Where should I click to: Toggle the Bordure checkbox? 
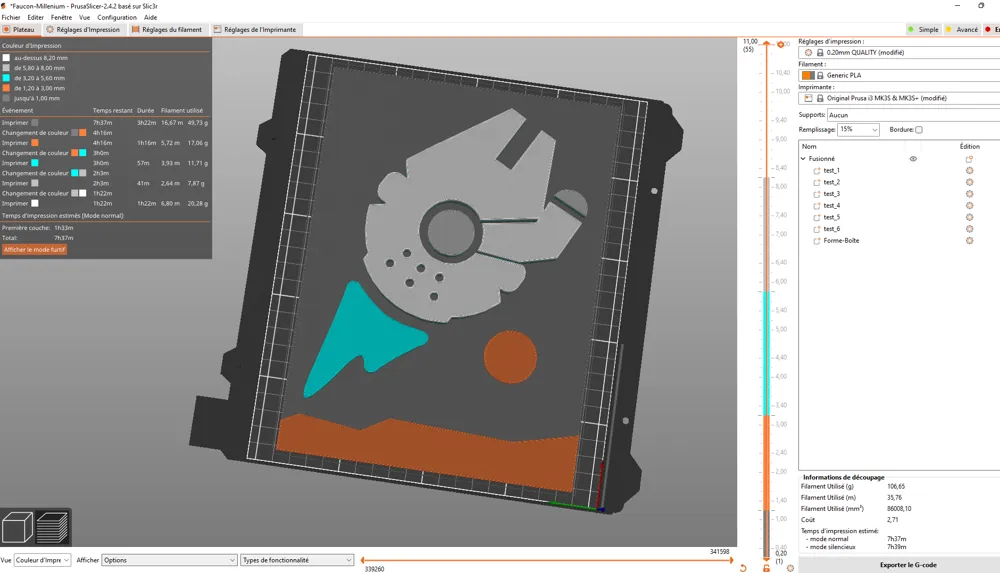coord(919,130)
